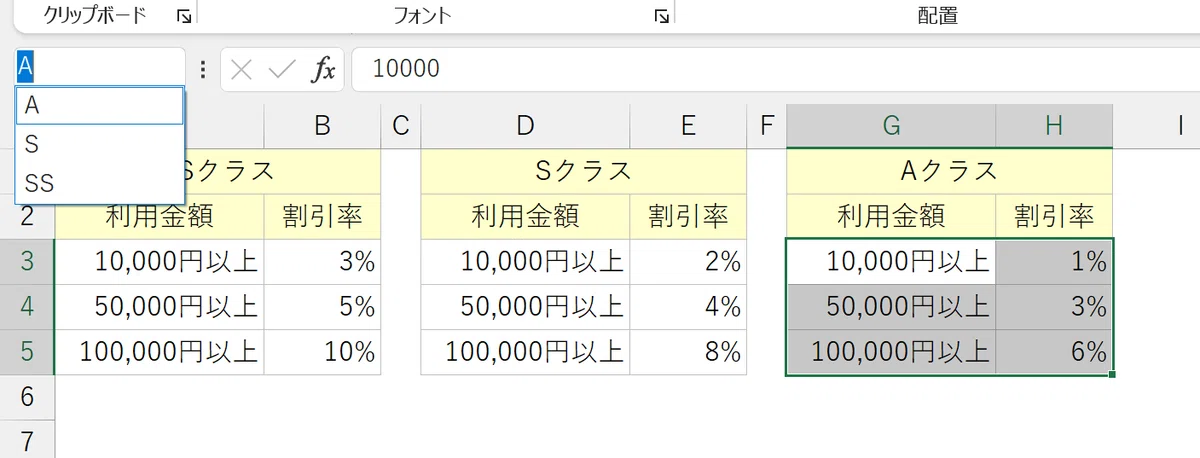The width and height of the screenshot is (1200, 458).
Task: Click 50,000円以上 cell in column D
Action: (x=525, y=306)
